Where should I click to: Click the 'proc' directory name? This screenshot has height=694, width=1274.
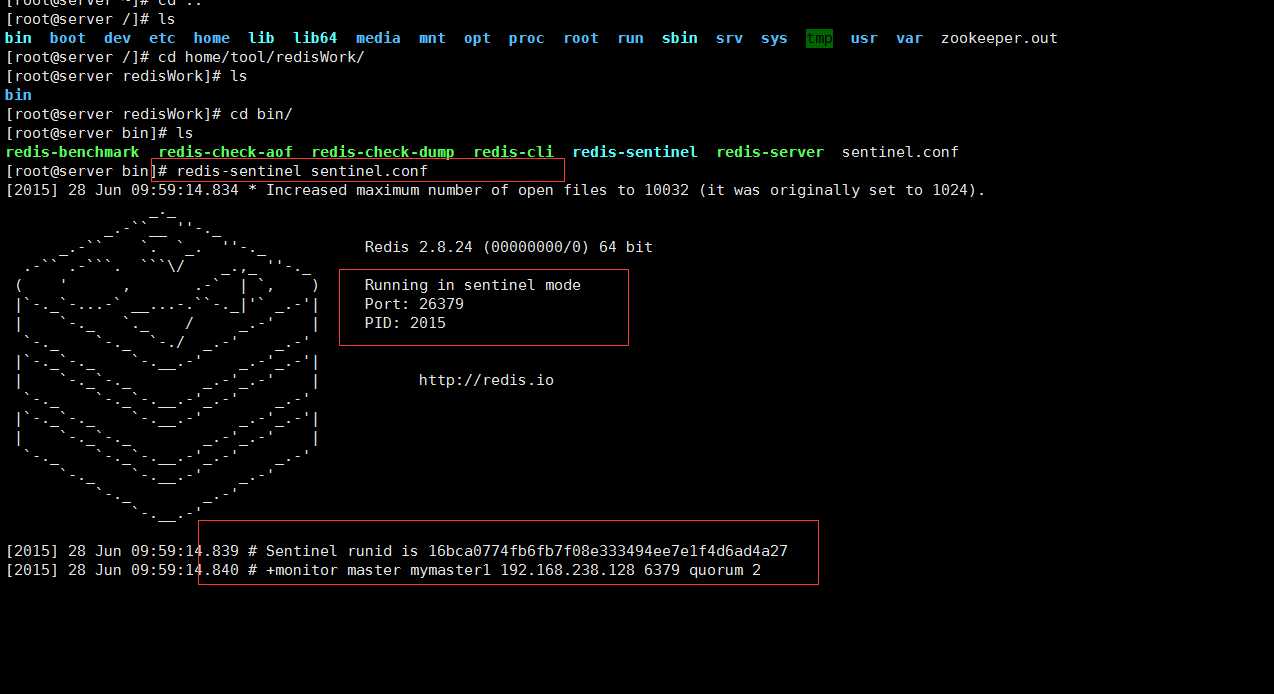pyautogui.click(x=526, y=38)
